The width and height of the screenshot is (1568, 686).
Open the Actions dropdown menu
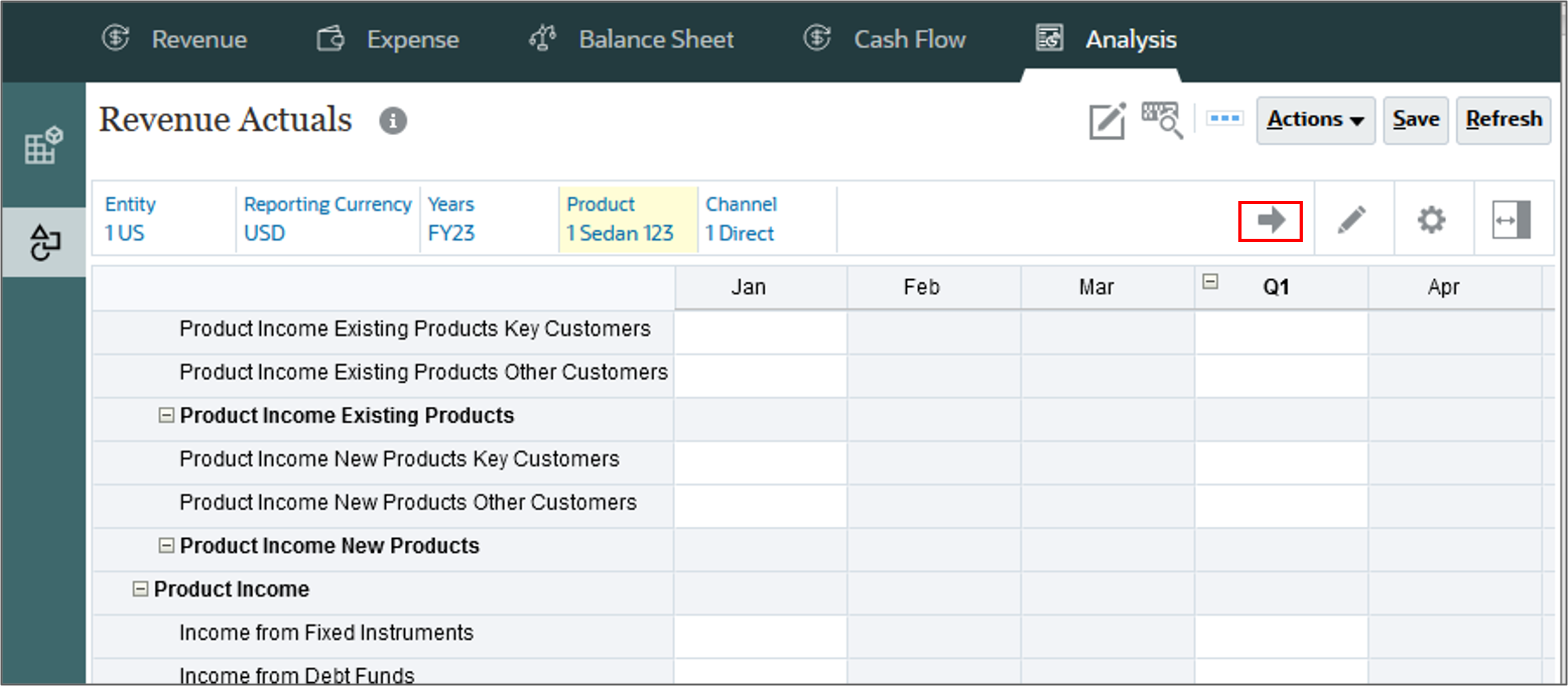pyautogui.click(x=1315, y=120)
